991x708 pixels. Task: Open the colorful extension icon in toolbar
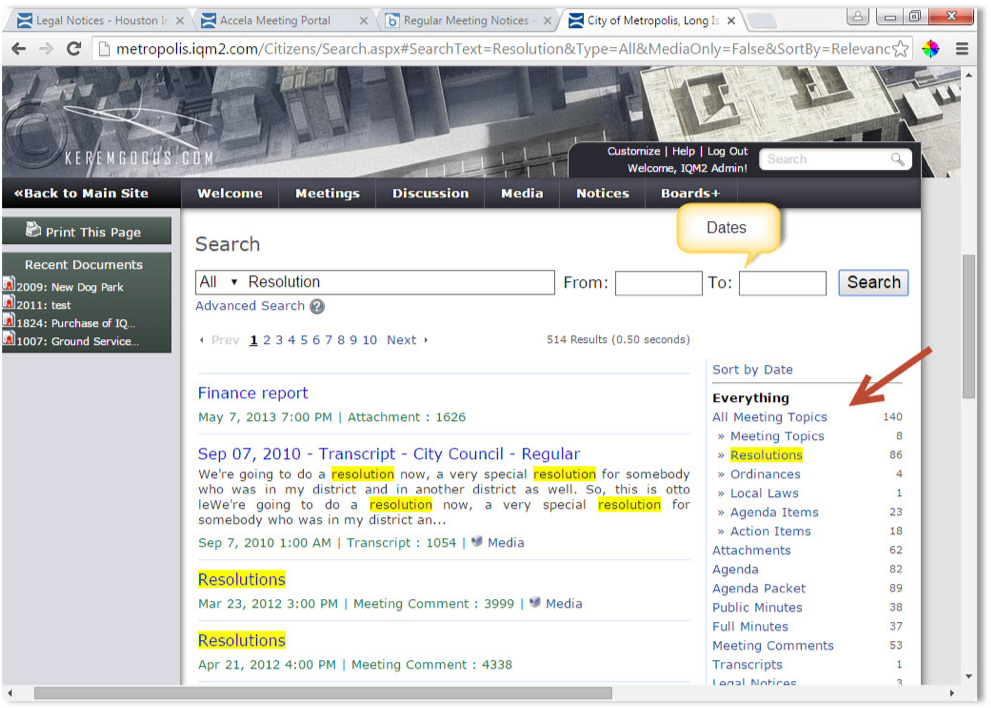pyautogui.click(x=930, y=49)
